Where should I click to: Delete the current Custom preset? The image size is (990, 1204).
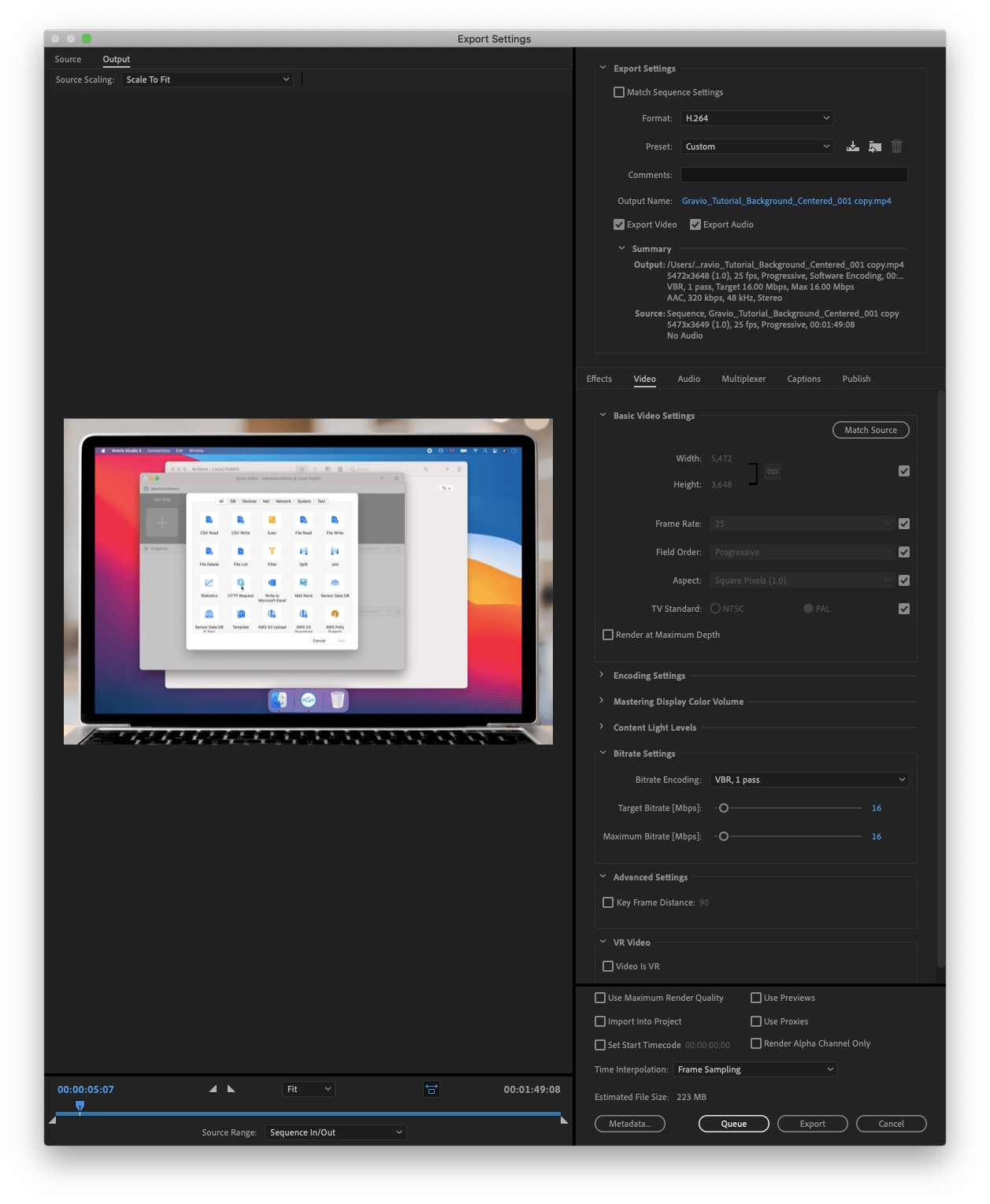click(x=896, y=146)
